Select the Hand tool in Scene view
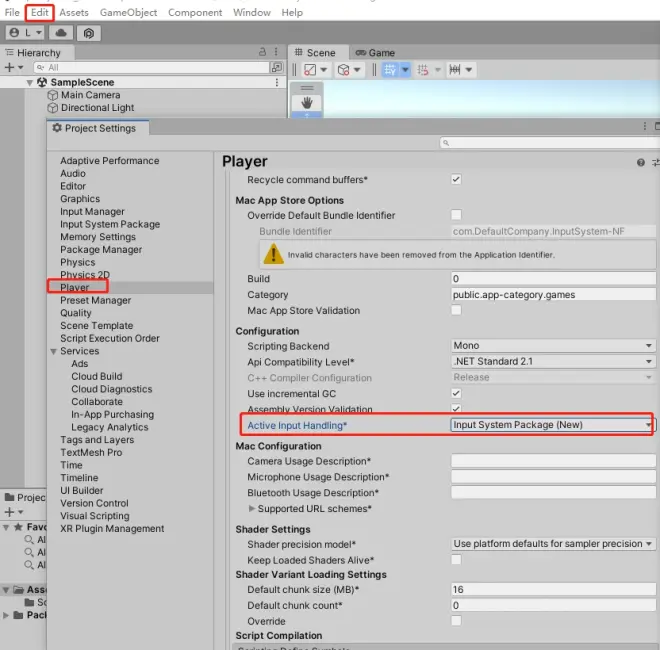The height and width of the screenshot is (650, 660). tap(307, 102)
